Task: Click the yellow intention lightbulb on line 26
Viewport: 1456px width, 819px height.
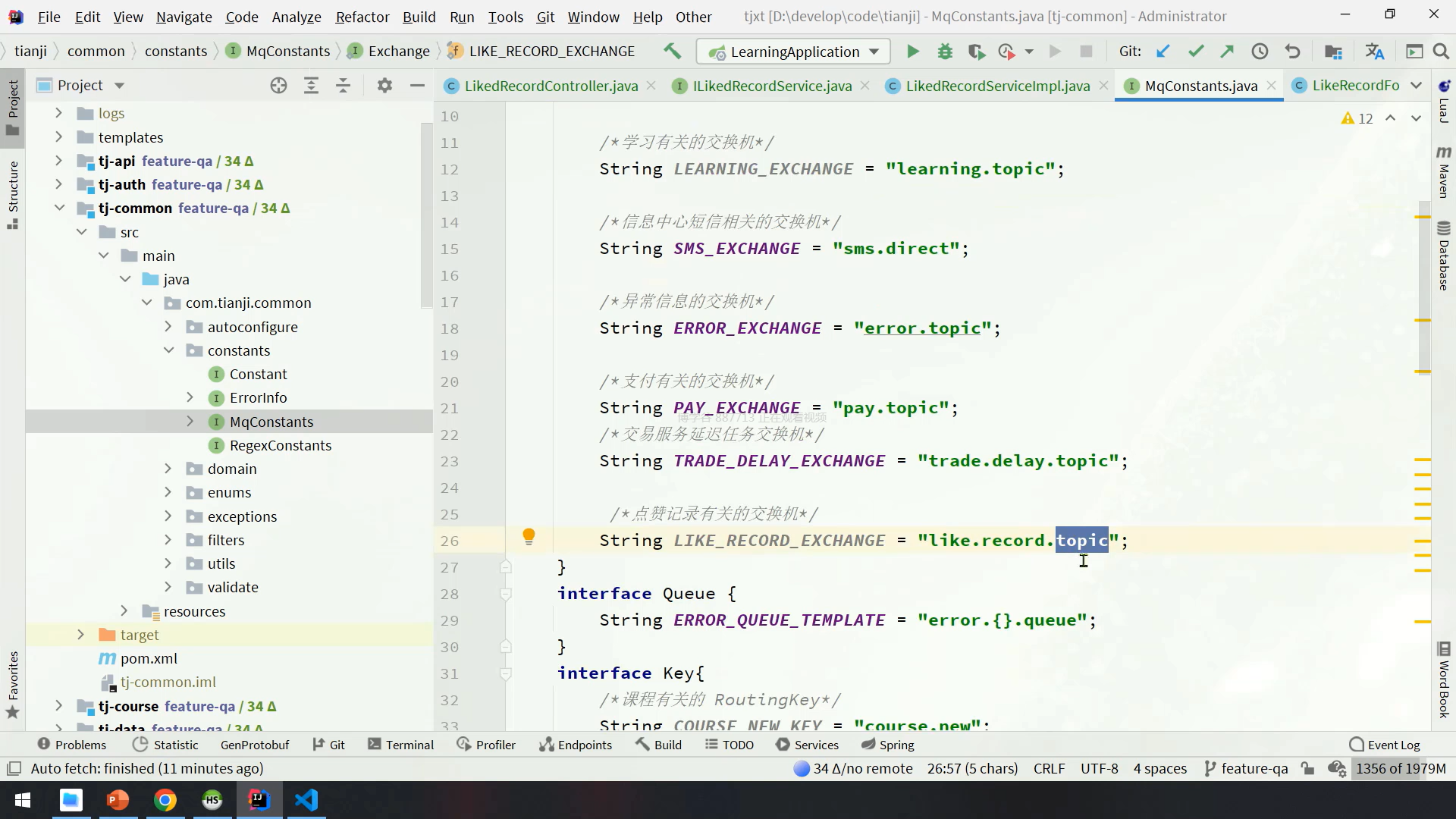Action: [529, 537]
